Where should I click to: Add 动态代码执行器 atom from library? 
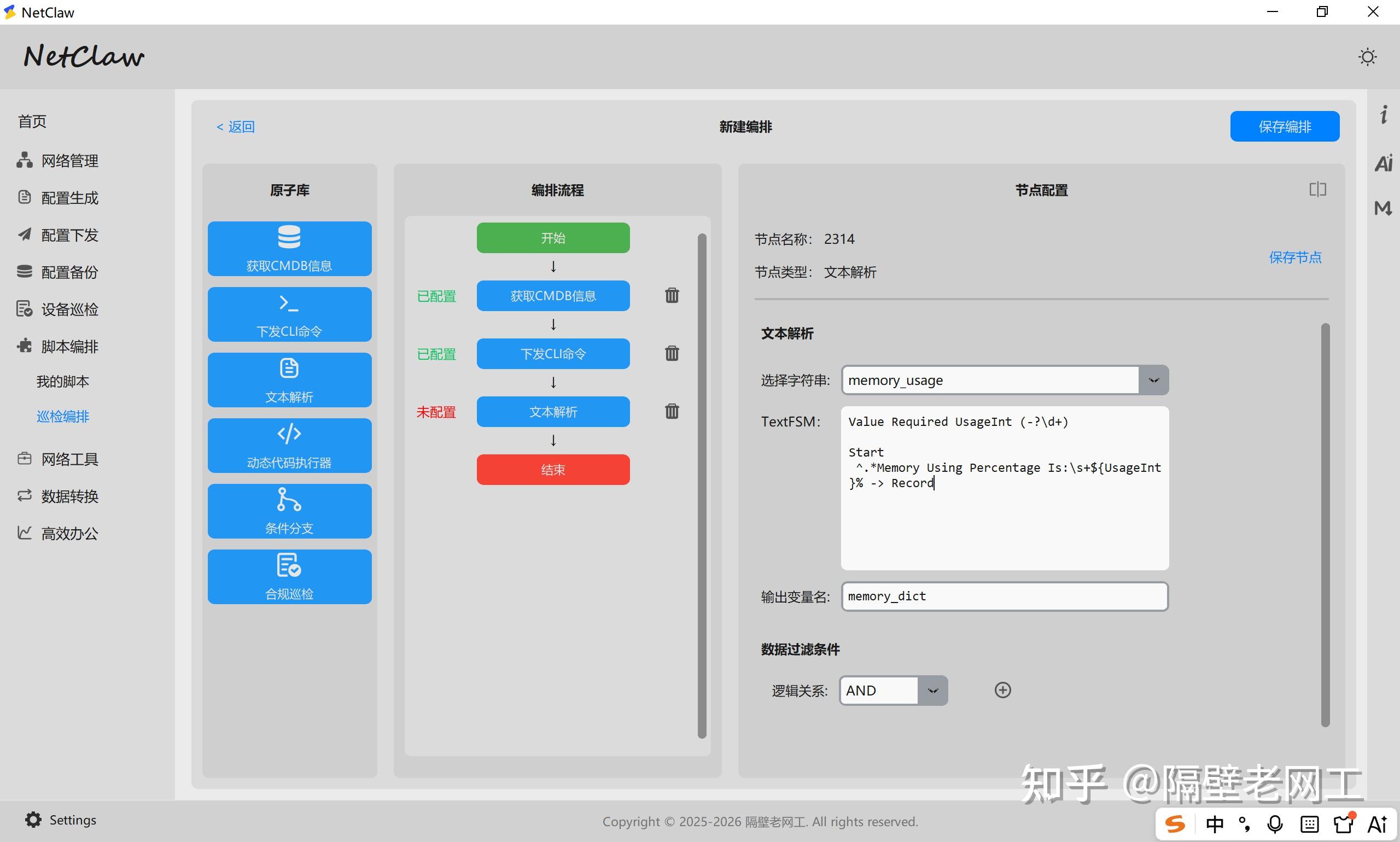coord(289,446)
